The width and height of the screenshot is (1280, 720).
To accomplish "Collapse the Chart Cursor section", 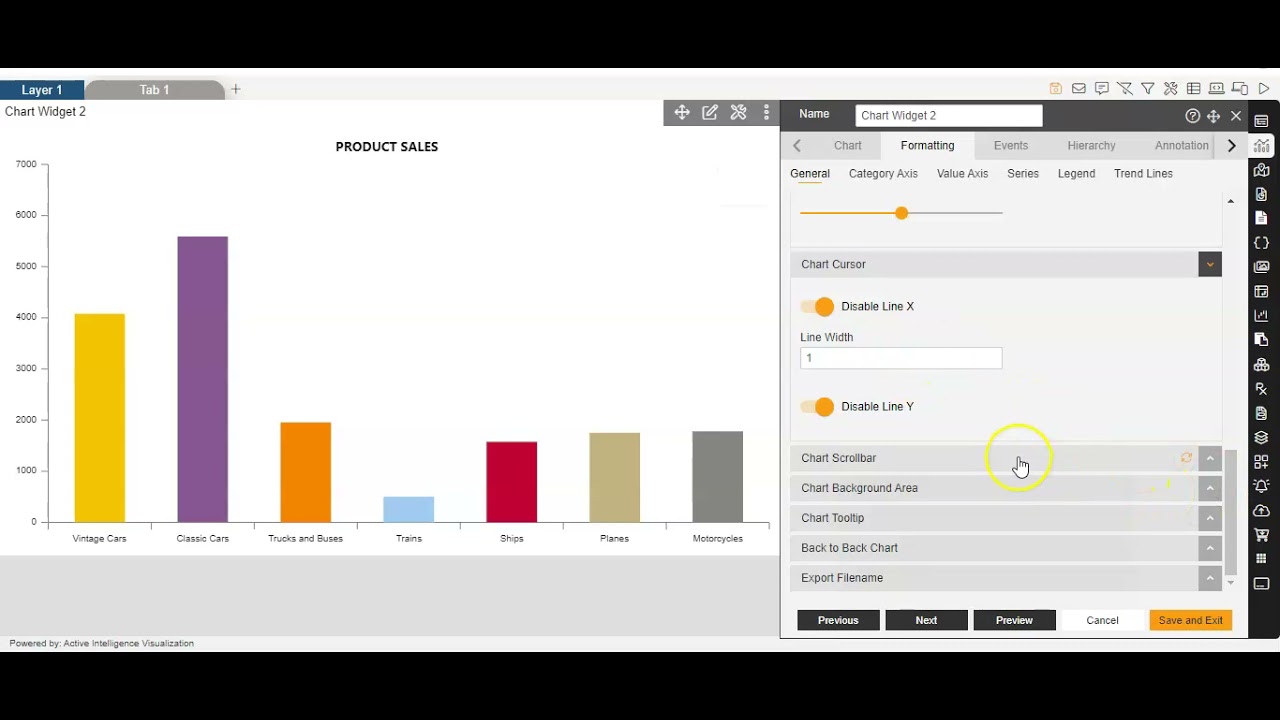I will pyautogui.click(x=1210, y=265).
